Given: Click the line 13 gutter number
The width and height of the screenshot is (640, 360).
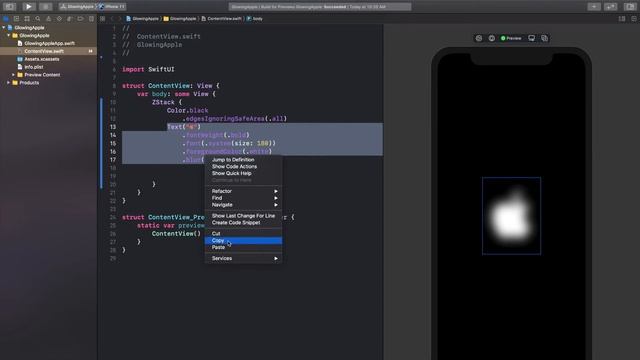Looking at the screenshot, I should (113, 127).
